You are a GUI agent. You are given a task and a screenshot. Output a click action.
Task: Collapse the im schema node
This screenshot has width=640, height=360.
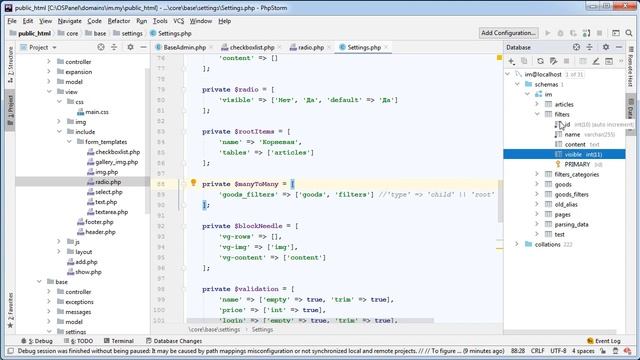527,94
